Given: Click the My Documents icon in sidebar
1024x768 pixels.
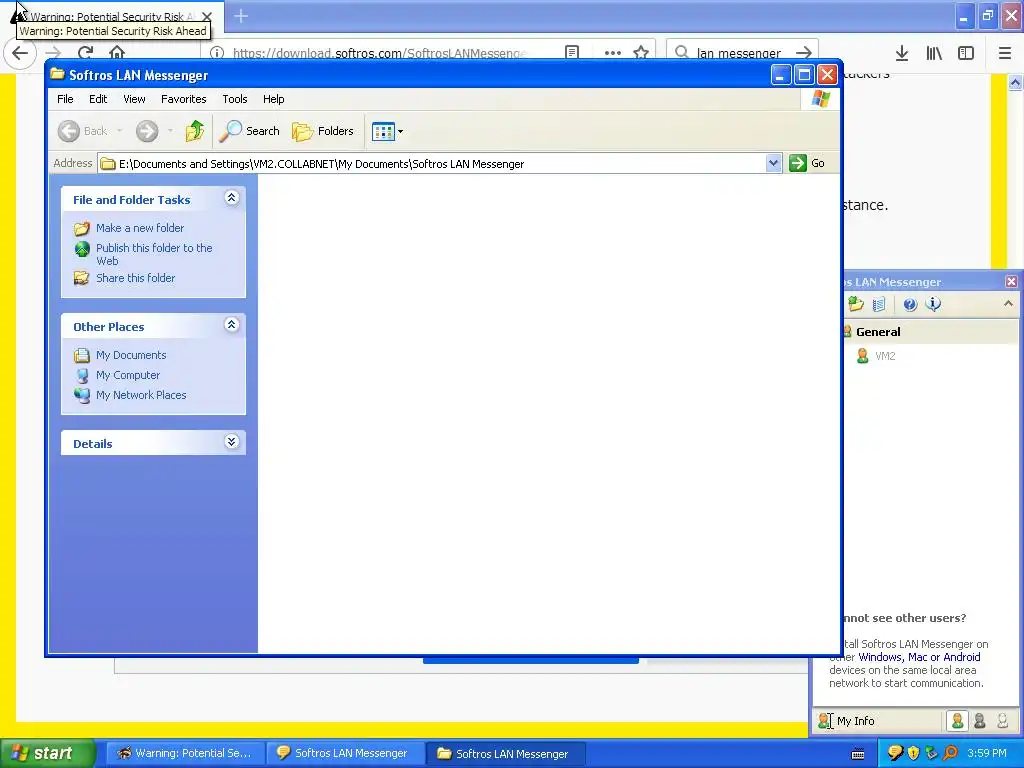Looking at the screenshot, I should point(82,355).
